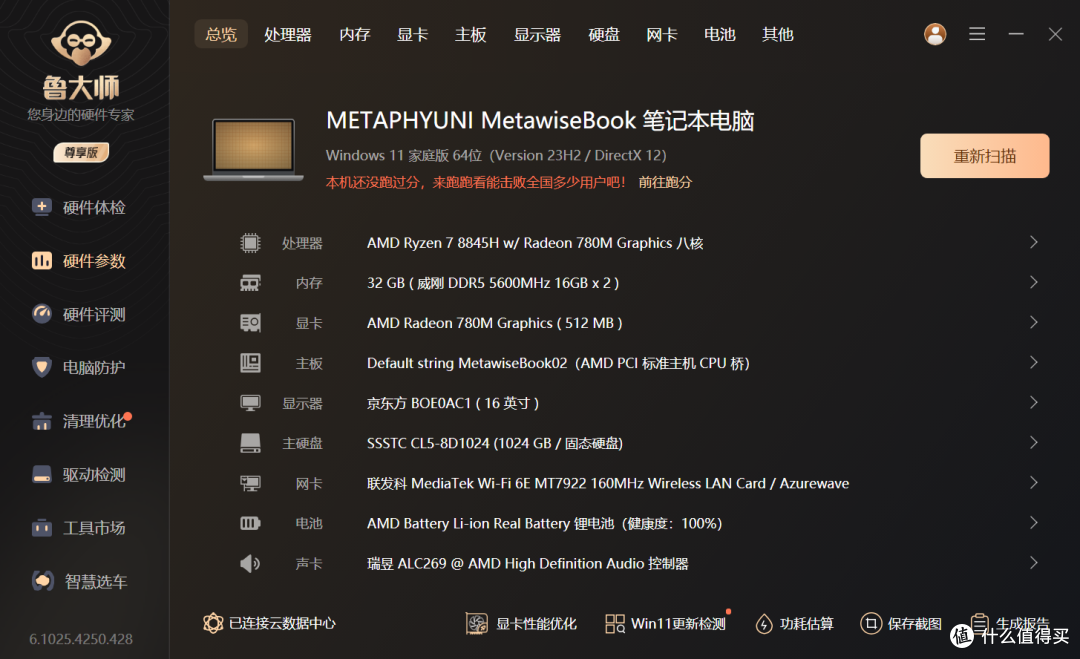Viewport: 1080px width, 659px height.
Task: Click the graphics card icon
Action: pyautogui.click(x=250, y=323)
